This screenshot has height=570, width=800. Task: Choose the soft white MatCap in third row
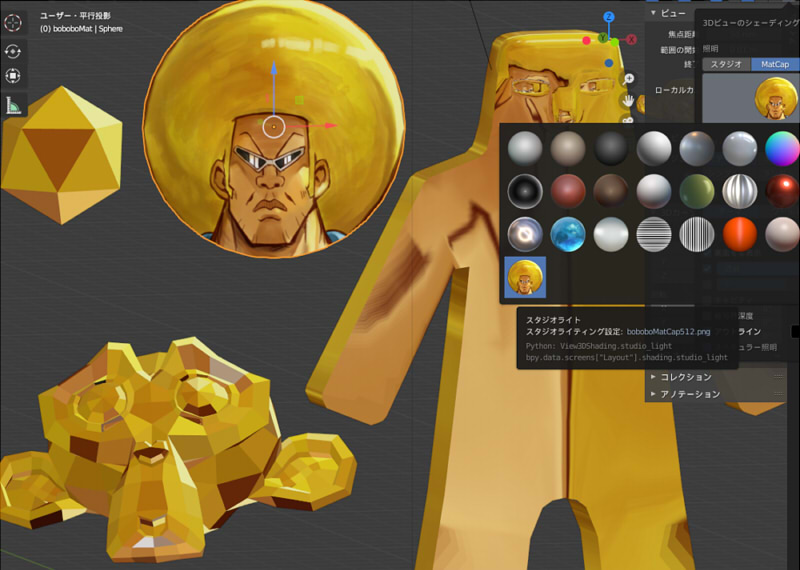coord(611,234)
